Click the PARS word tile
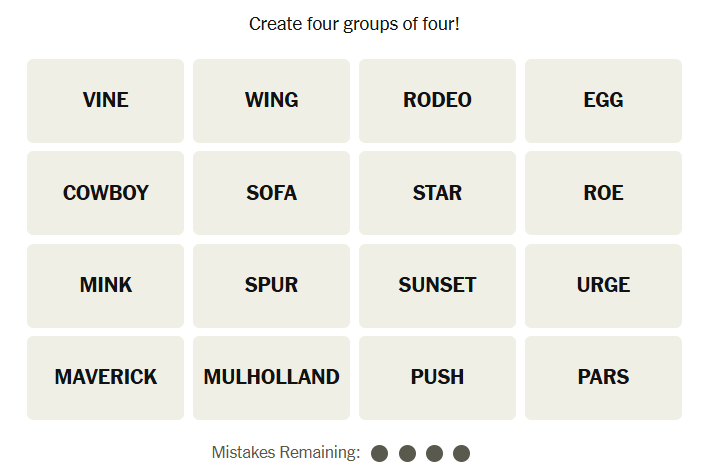This screenshot has height=475, width=705. click(603, 377)
